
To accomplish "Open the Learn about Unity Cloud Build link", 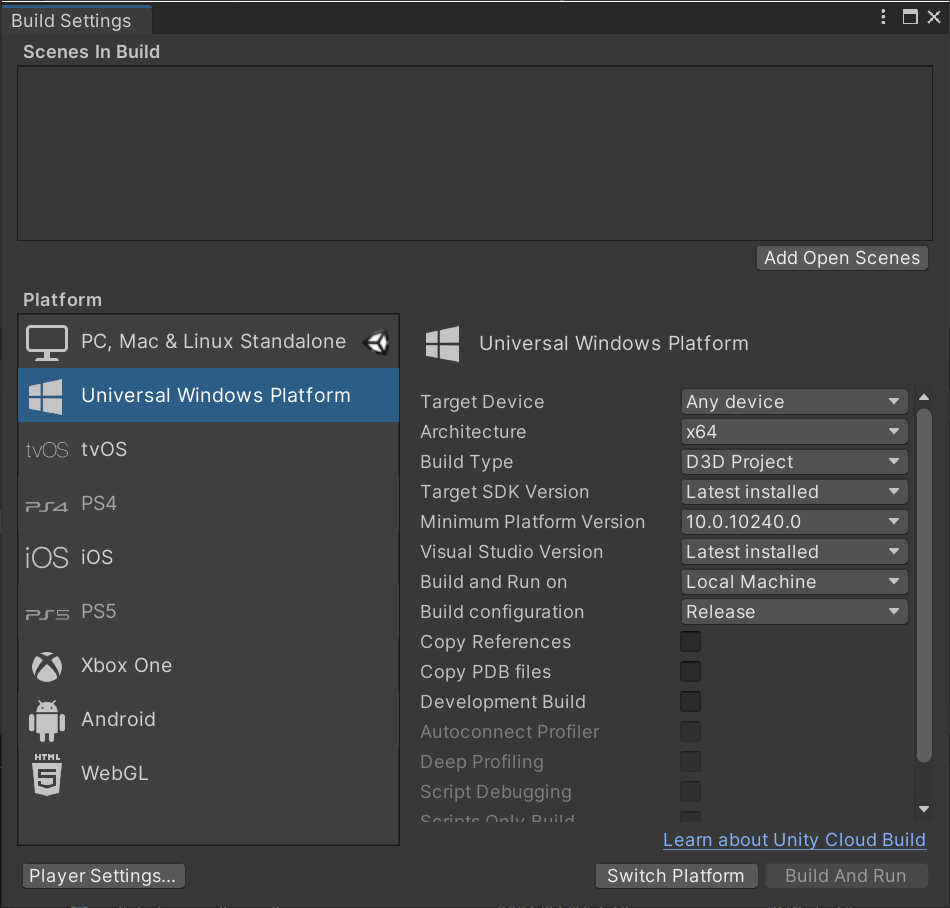I will pos(794,840).
